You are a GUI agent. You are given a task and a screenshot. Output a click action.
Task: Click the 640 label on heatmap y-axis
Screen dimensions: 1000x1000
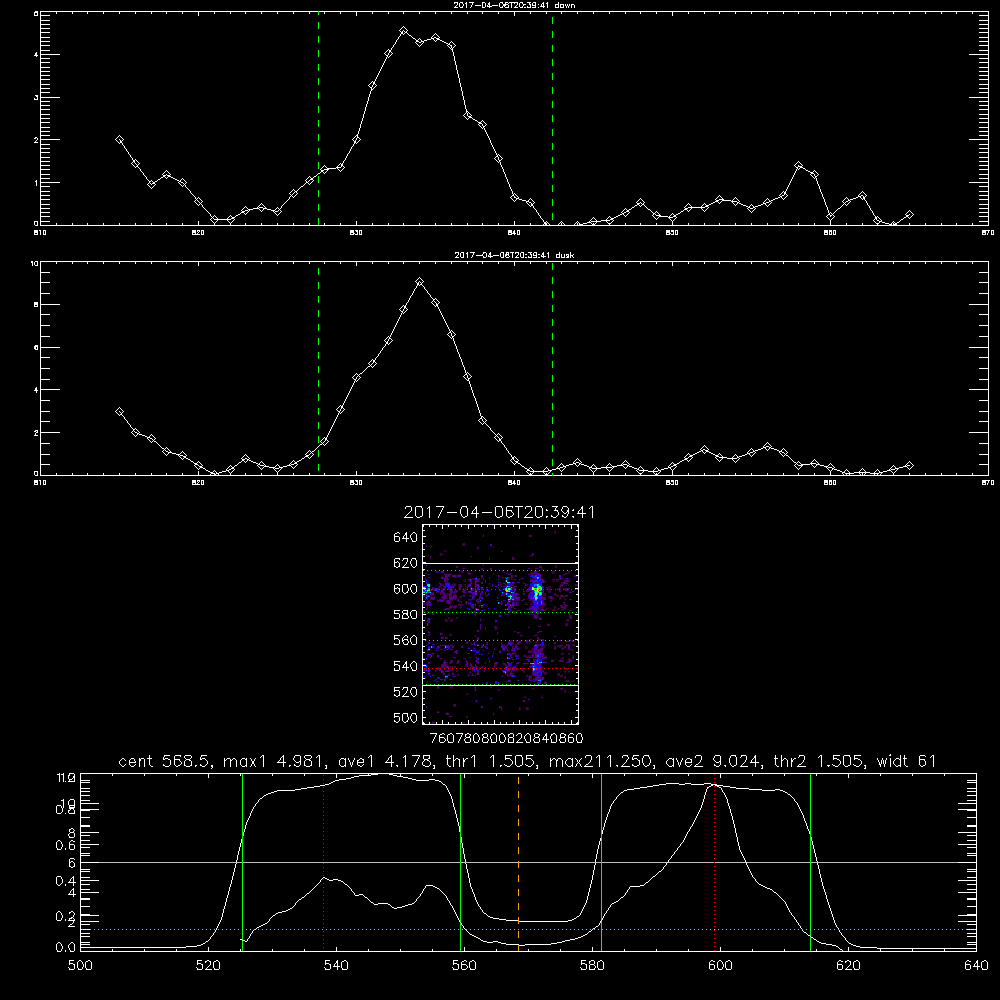point(406,538)
